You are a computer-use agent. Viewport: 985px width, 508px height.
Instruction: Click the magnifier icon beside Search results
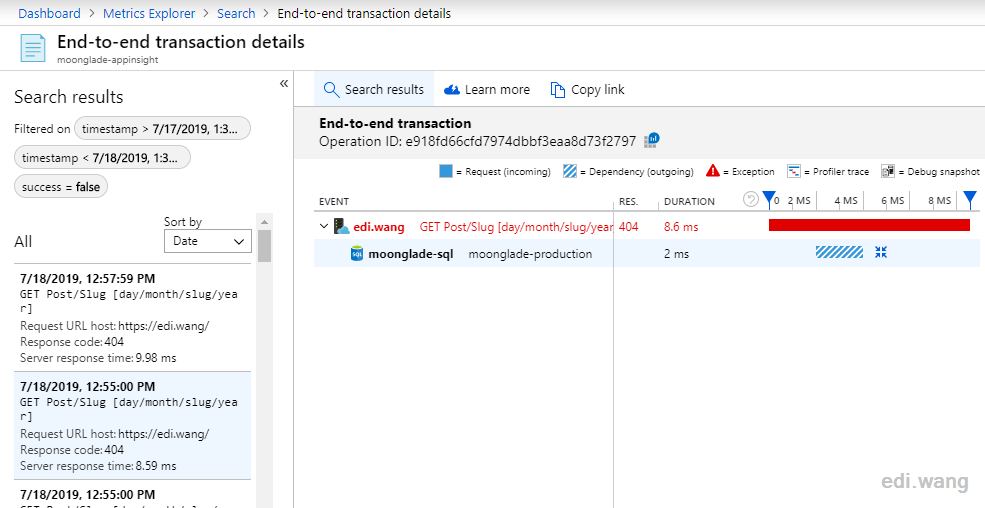click(x=331, y=90)
